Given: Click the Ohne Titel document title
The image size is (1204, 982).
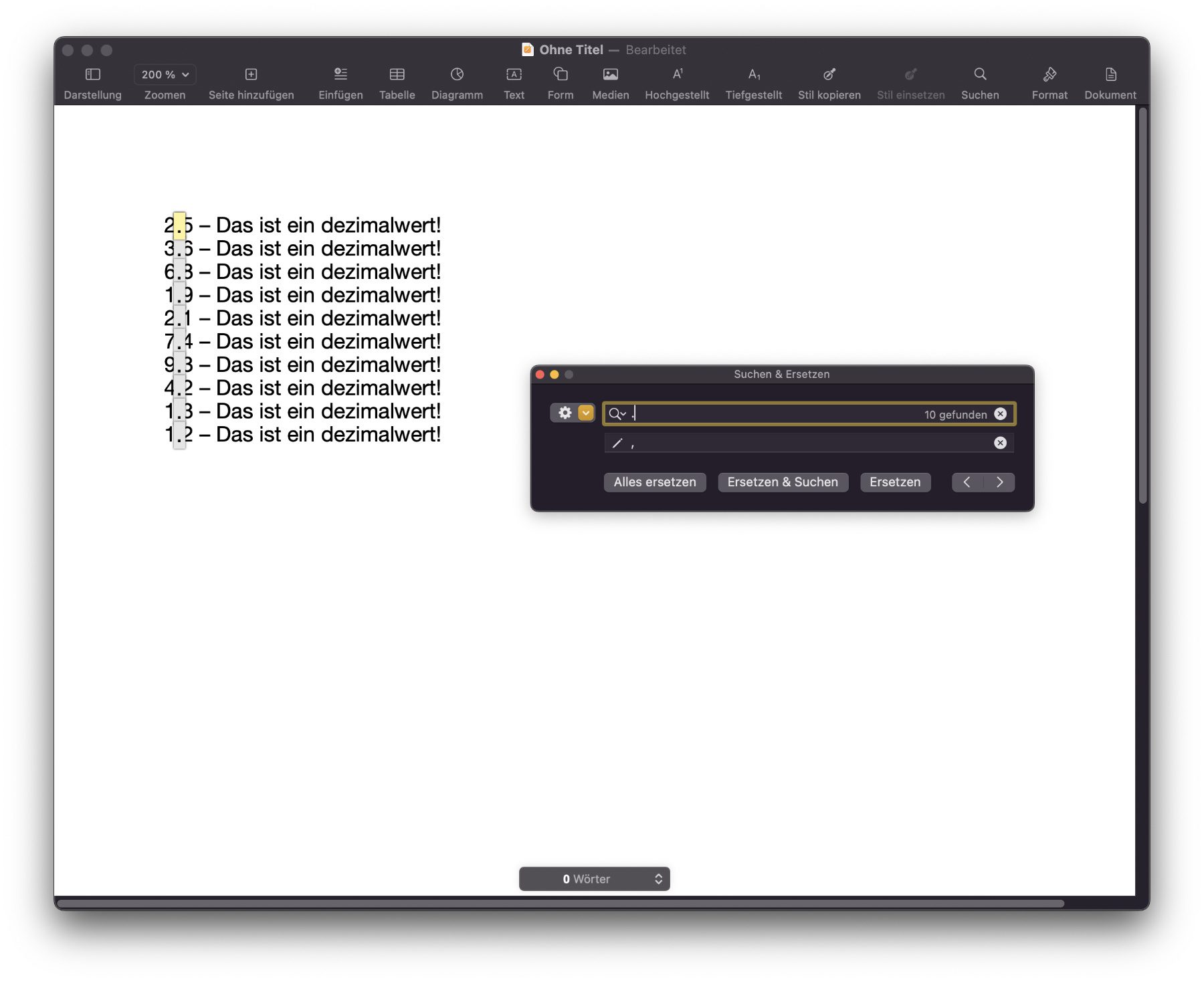Looking at the screenshot, I should click(x=571, y=50).
